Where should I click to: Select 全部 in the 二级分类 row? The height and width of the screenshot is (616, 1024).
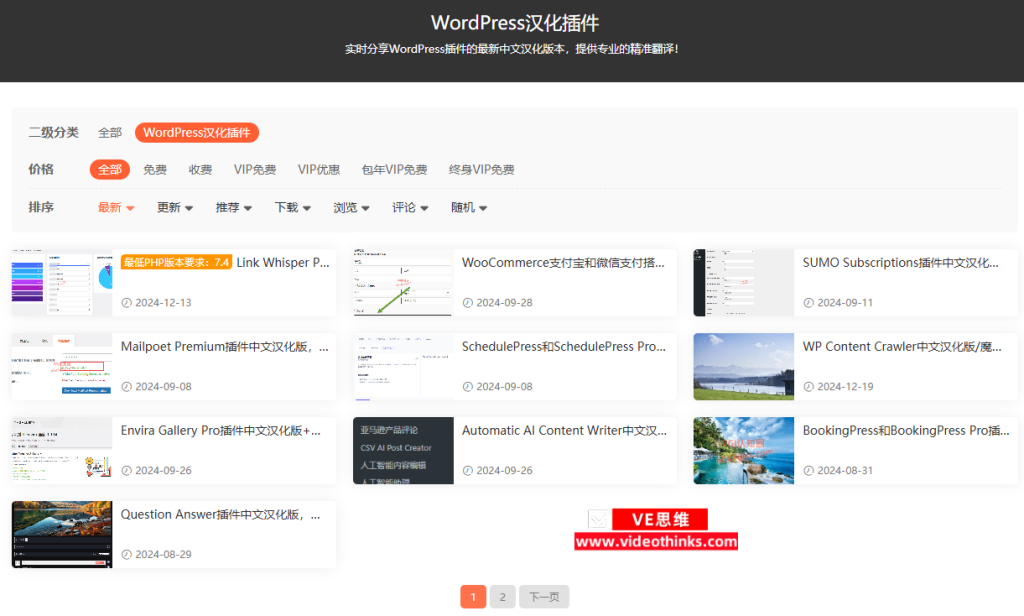(110, 133)
